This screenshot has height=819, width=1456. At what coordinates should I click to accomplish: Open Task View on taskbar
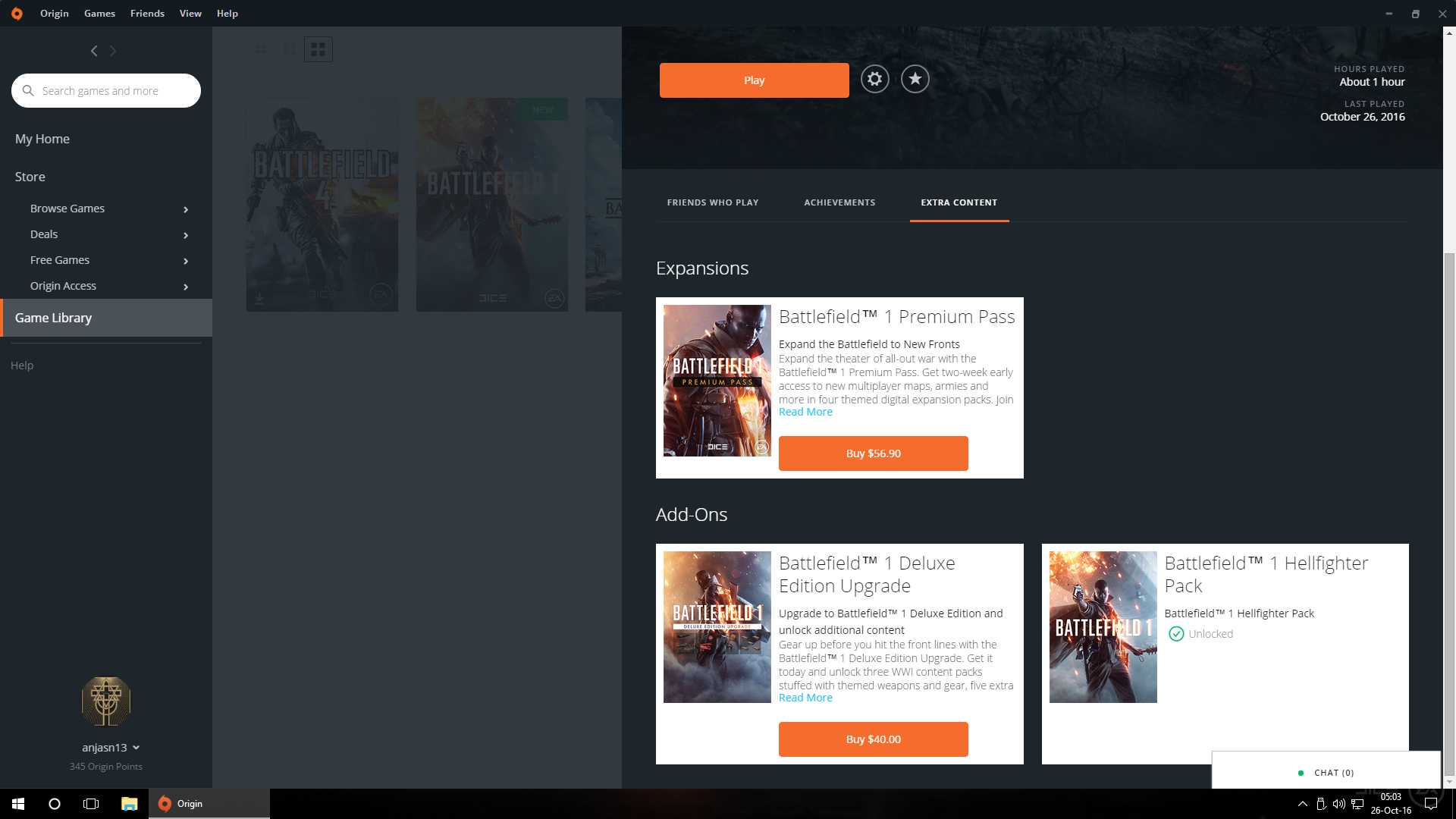tap(91, 804)
